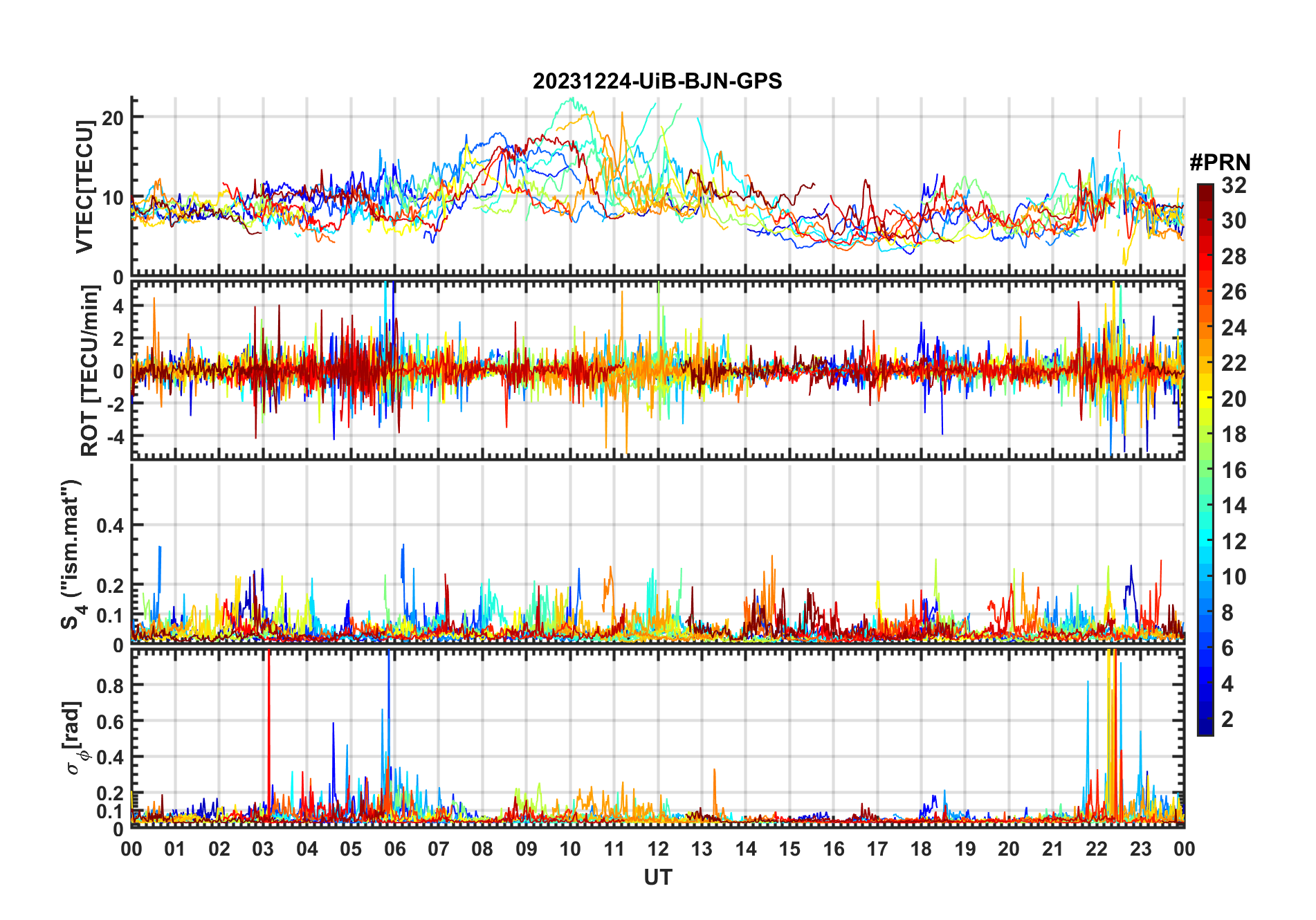Viewport: 1316px width, 920px height.
Task: Click colorbar tick label 16
Action: [1234, 470]
